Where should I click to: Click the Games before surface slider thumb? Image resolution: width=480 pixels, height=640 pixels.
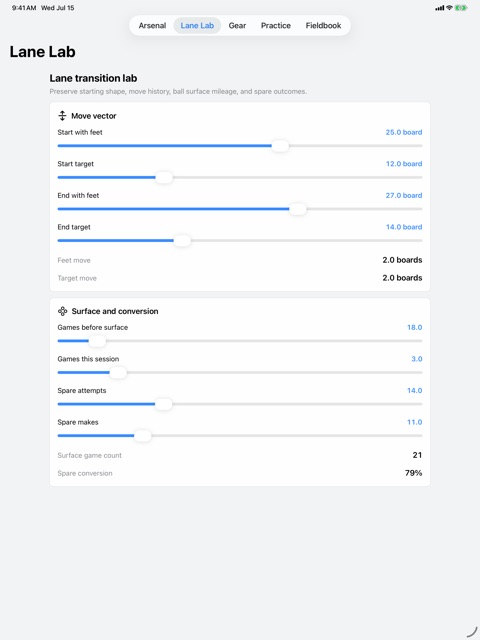(x=97, y=341)
